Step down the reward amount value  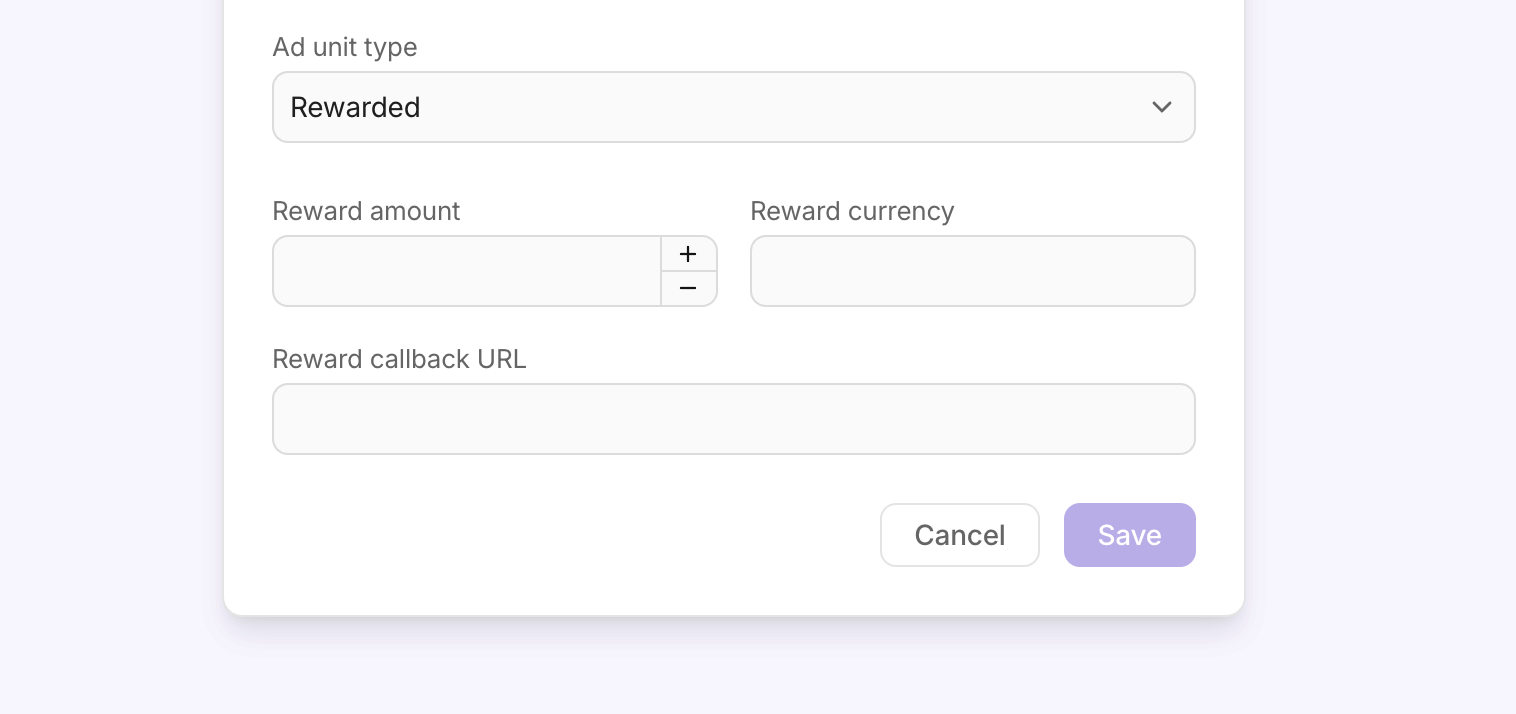pyautogui.click(x=688, y=288)
